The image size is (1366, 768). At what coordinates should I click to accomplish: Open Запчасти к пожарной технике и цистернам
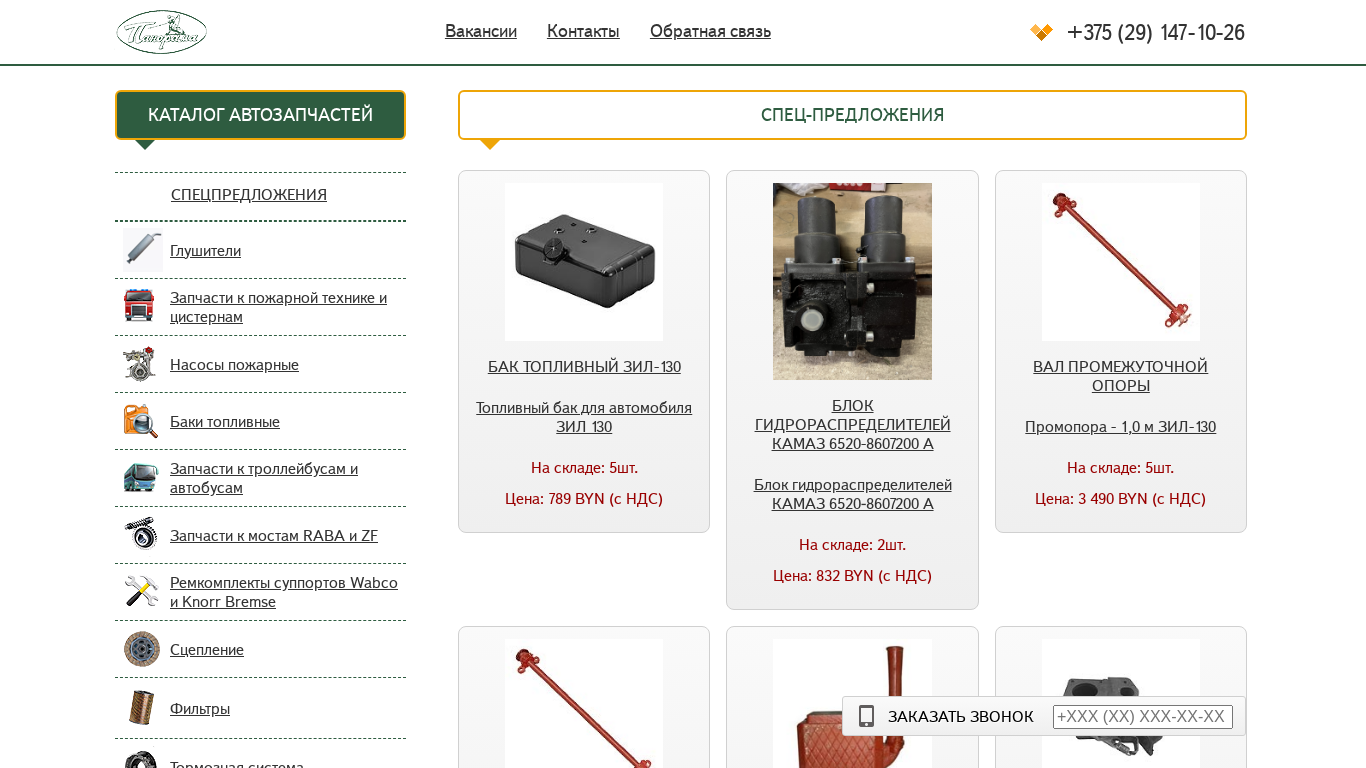coord(278,307)
